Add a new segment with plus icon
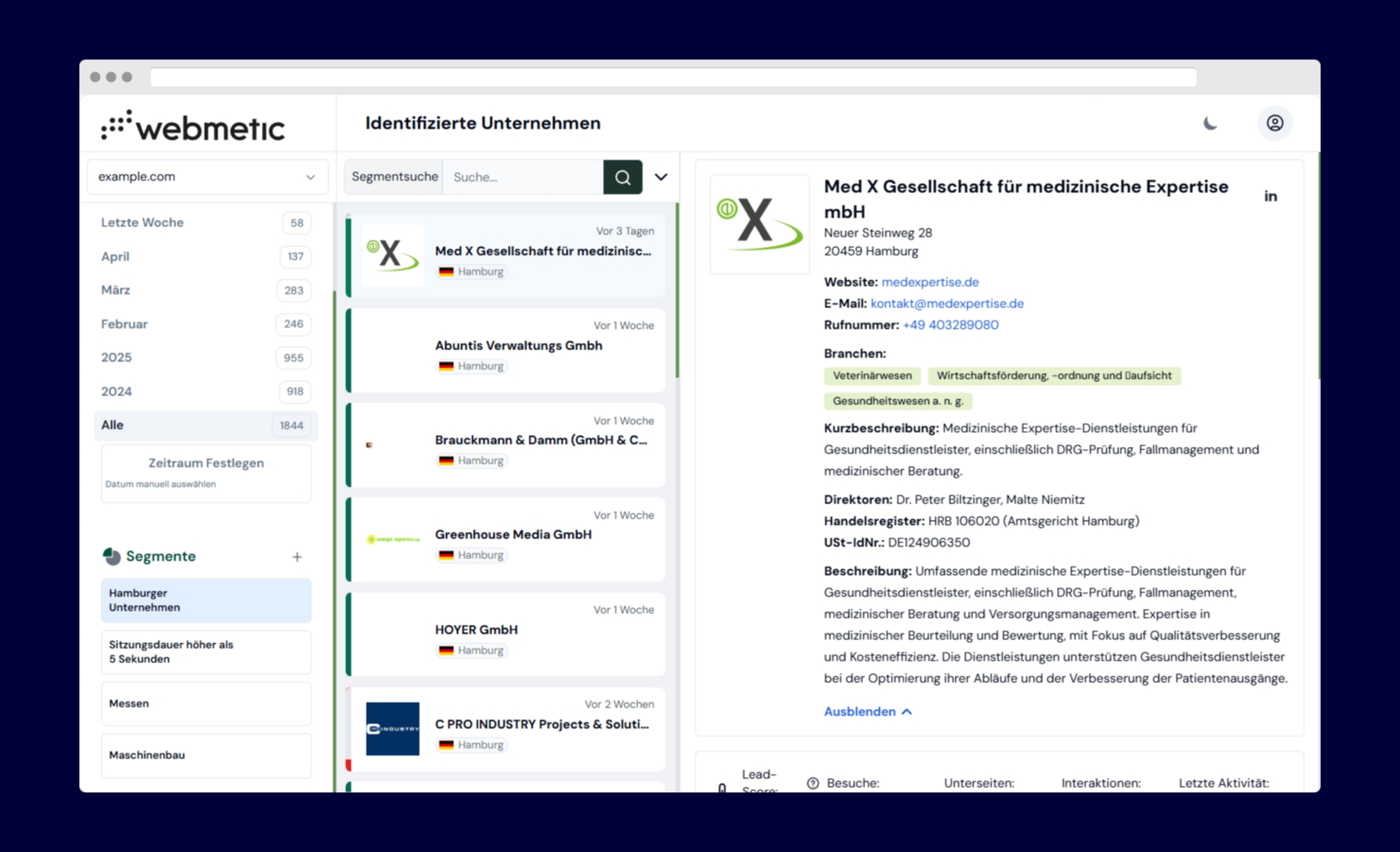 (x=297, y=557)
